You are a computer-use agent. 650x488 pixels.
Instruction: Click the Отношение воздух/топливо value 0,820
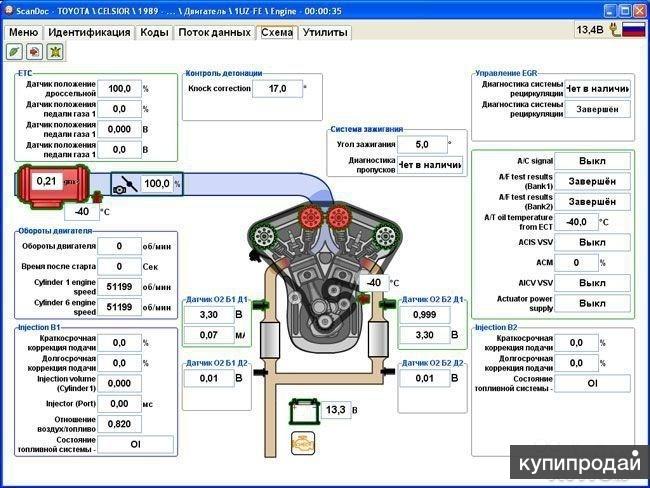pos(119,424)
